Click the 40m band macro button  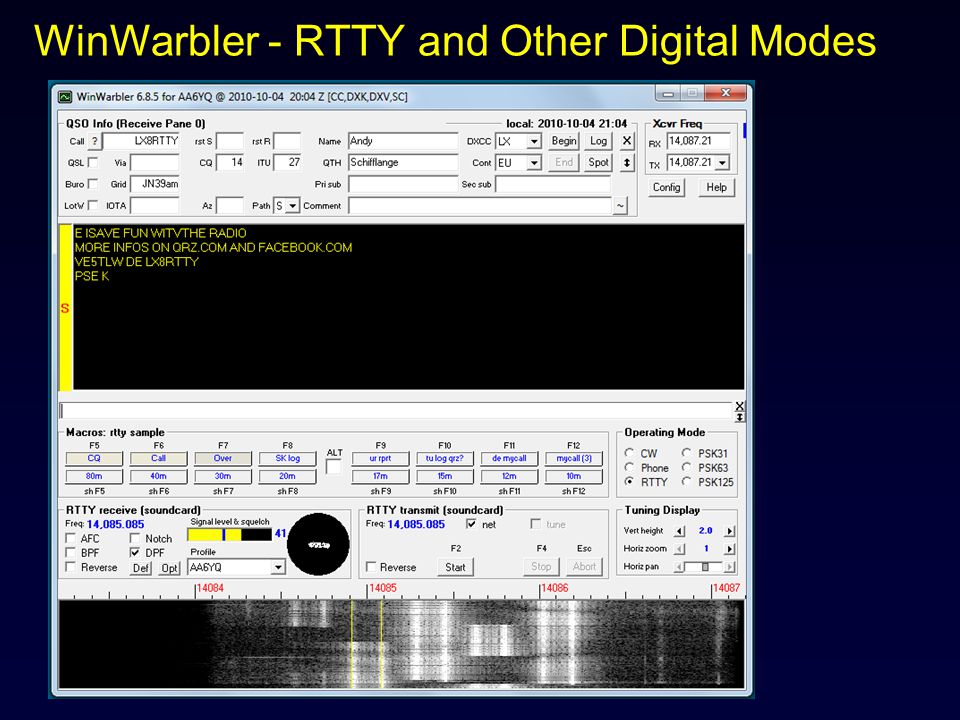pyautogui.click(x=159, y=476)
